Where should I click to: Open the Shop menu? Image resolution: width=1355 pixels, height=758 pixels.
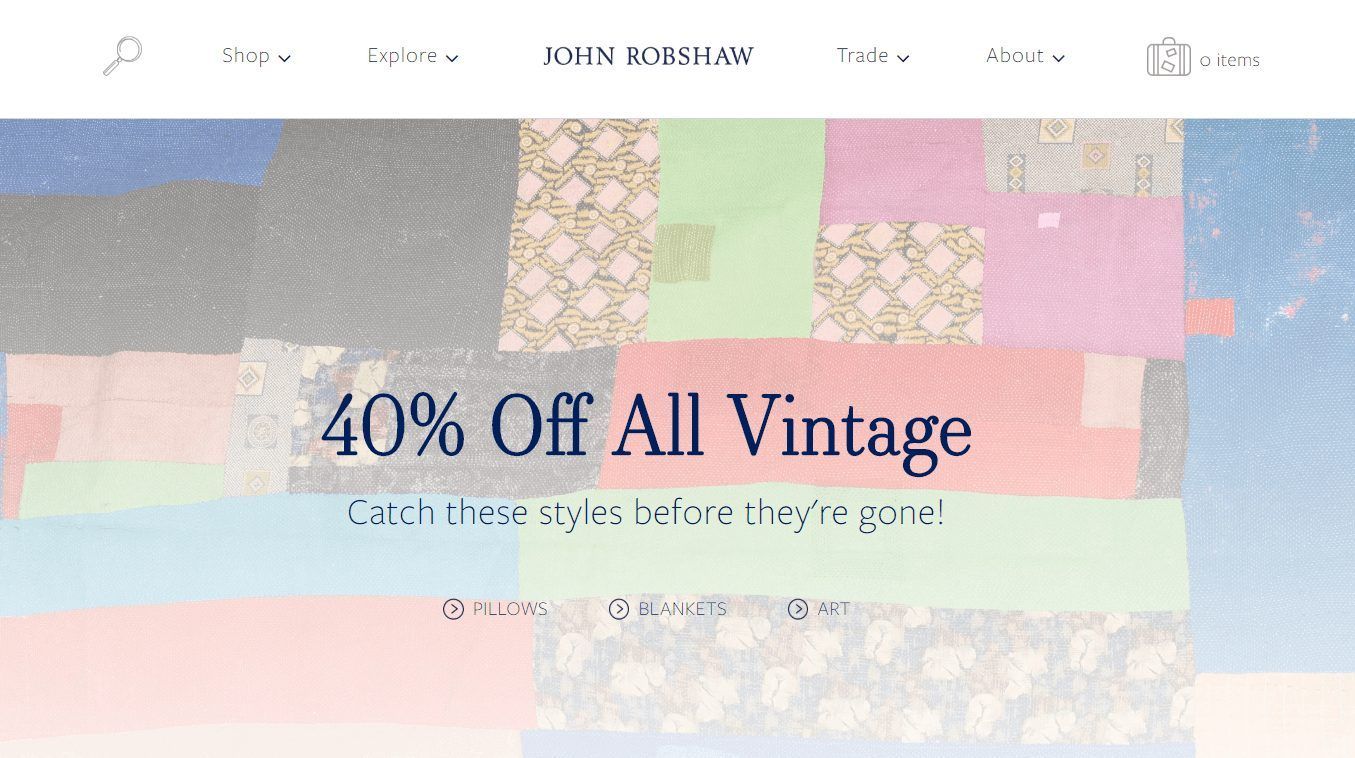pyautogui.click(x=246, y=55)
